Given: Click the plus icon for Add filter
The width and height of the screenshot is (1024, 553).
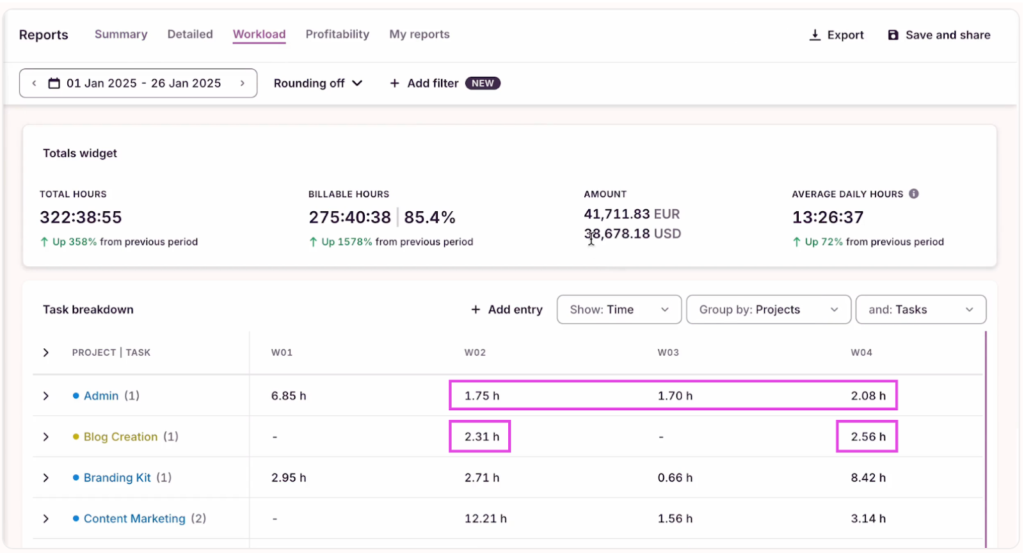Looking at the screenshot, I should pos(394,83).
